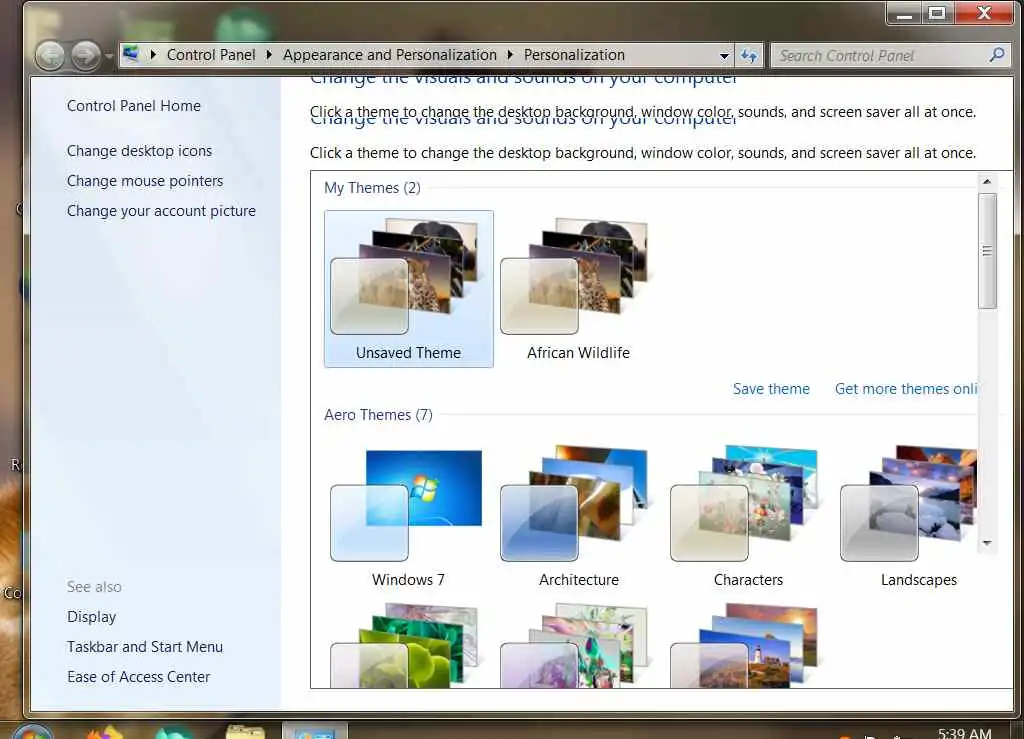This screenshot has height=739, width=1024.
Task: Open the folder icon on taskbar
Action: (x=245, y=732)
